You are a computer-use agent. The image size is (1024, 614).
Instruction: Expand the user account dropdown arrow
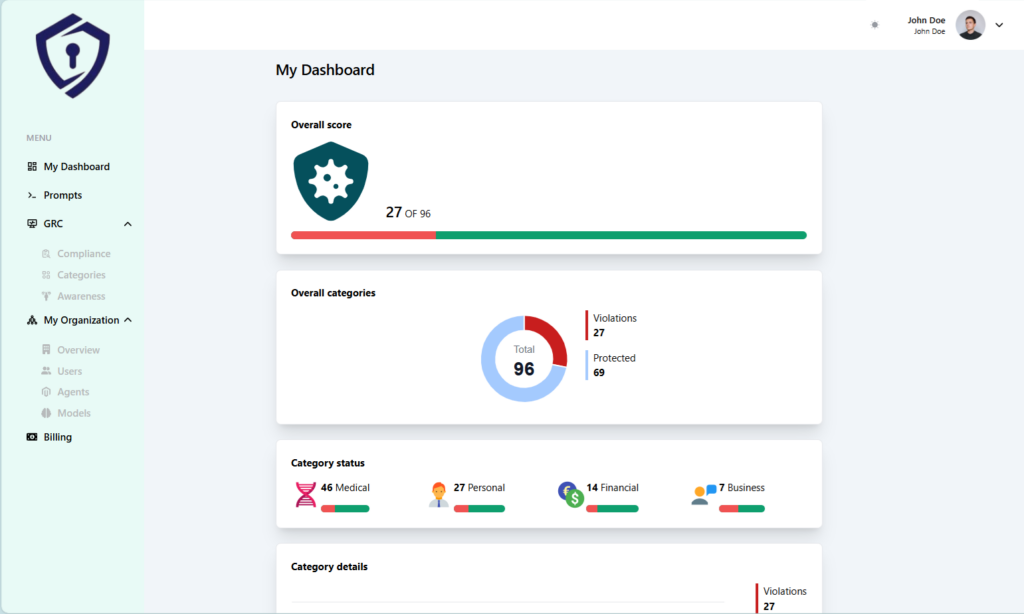click(x=999, y=25)
